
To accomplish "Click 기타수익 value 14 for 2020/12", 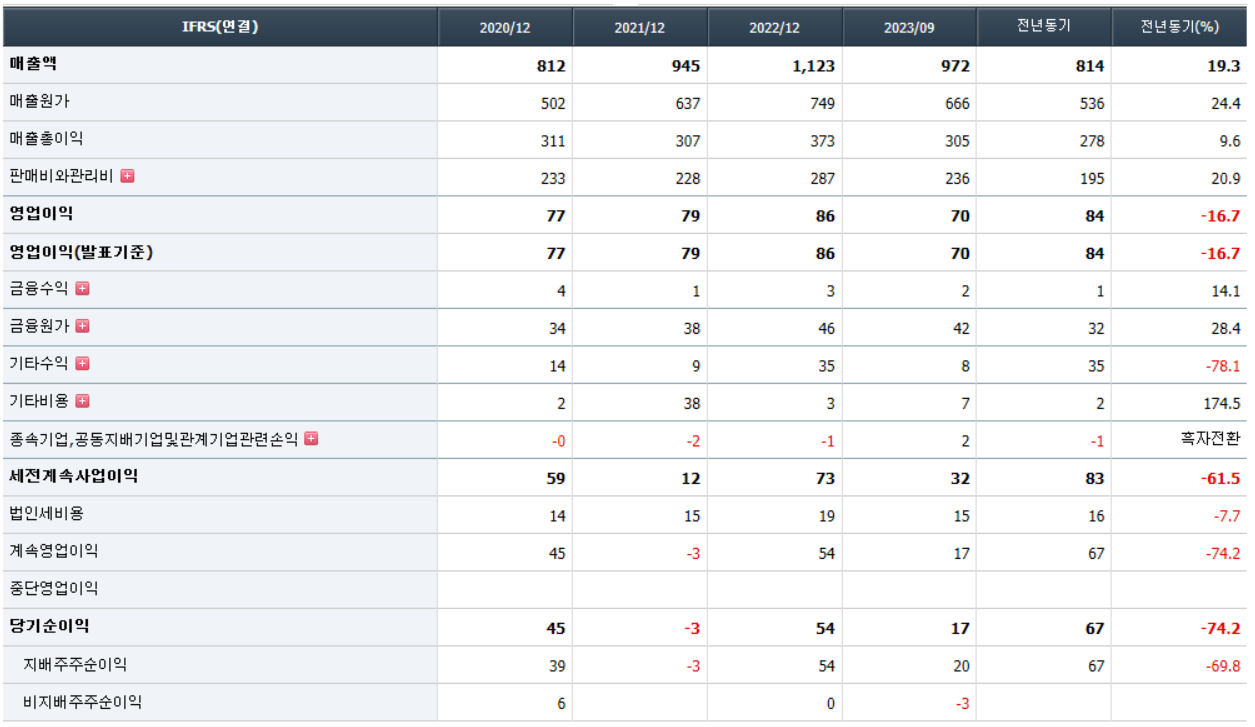I will [x=557, y=366].
